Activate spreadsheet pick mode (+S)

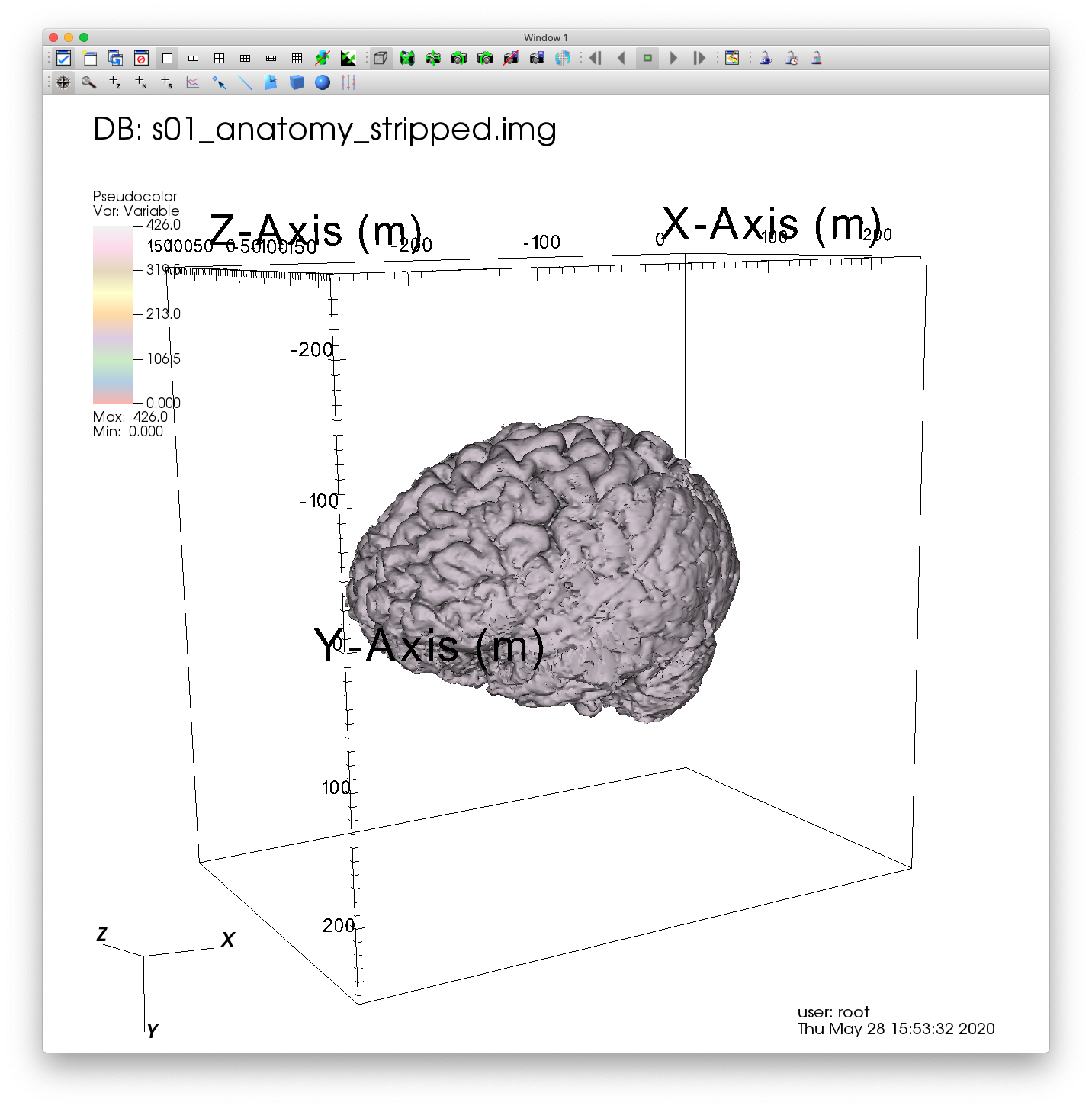167,82
